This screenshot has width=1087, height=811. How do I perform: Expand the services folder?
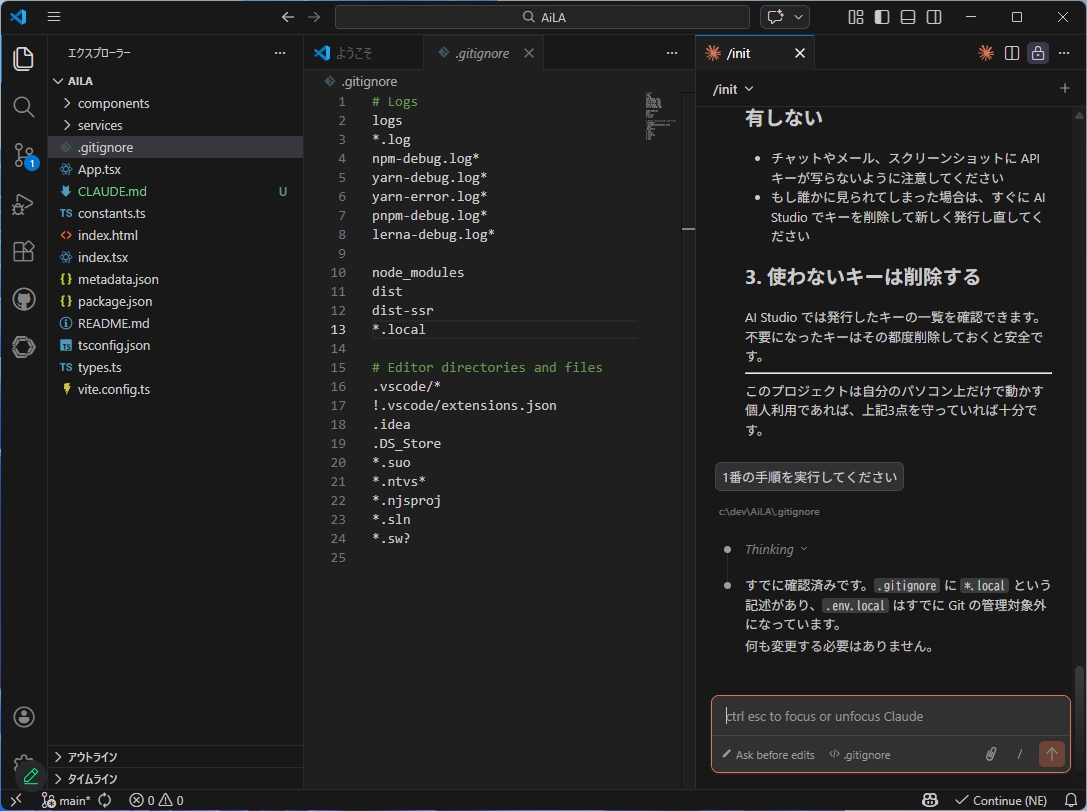[x=175, y=125]
